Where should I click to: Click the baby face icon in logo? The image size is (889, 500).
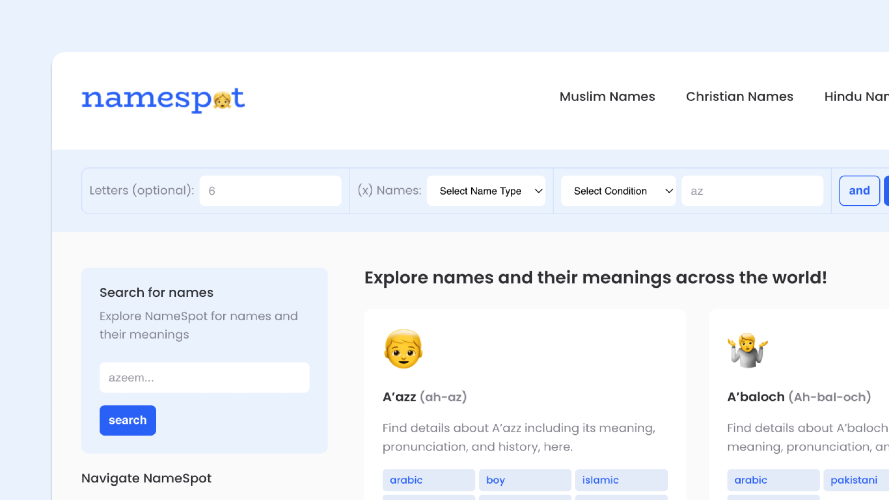[222, 100]
